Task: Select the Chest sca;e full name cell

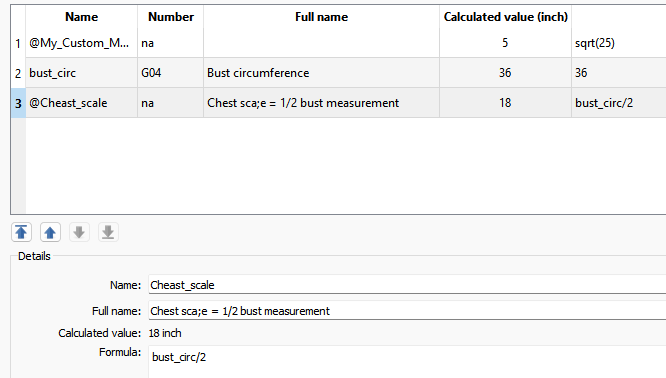Action: click(x=322, y=103)
